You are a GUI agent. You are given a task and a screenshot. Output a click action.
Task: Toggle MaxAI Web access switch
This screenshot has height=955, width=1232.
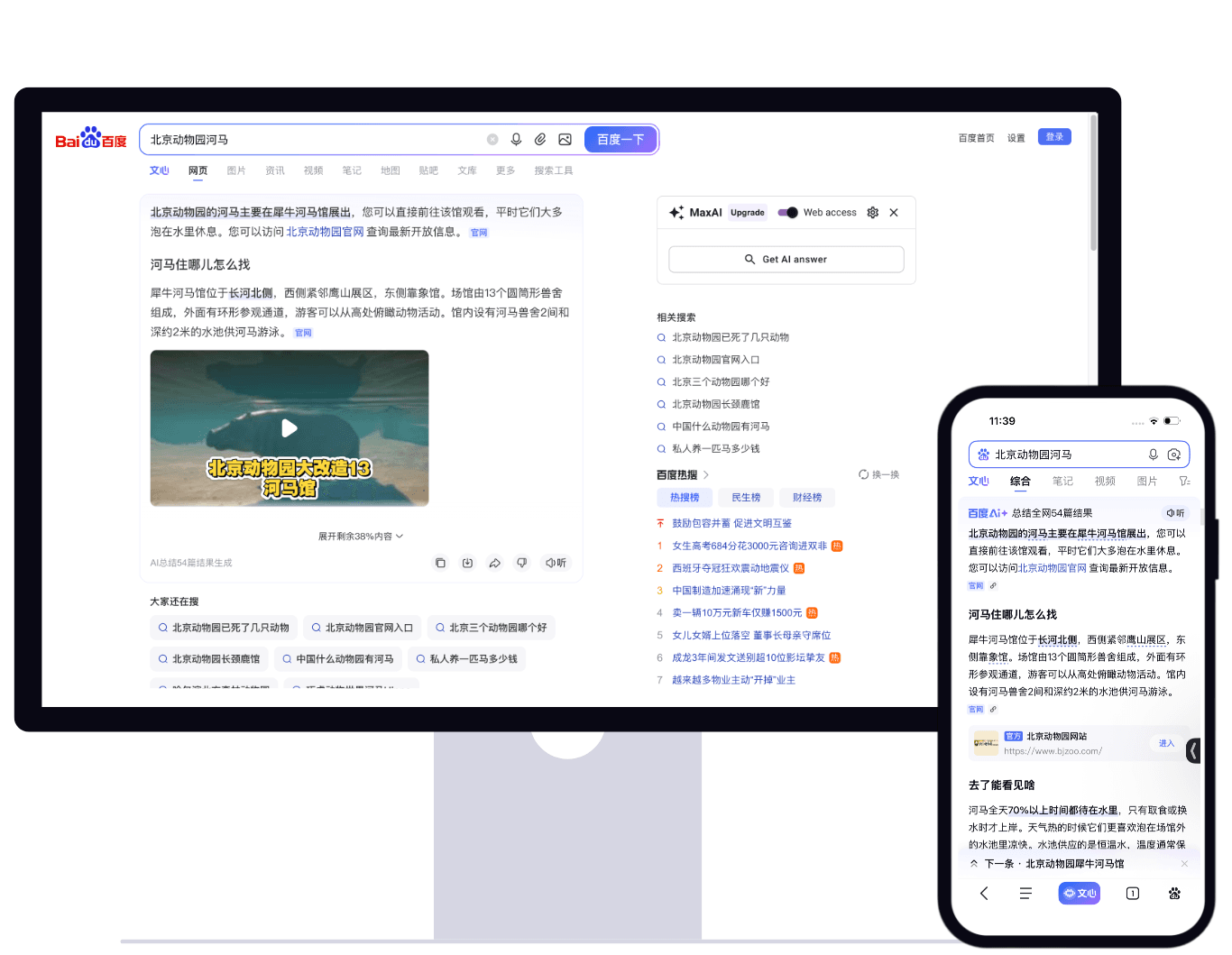point(787,213)
